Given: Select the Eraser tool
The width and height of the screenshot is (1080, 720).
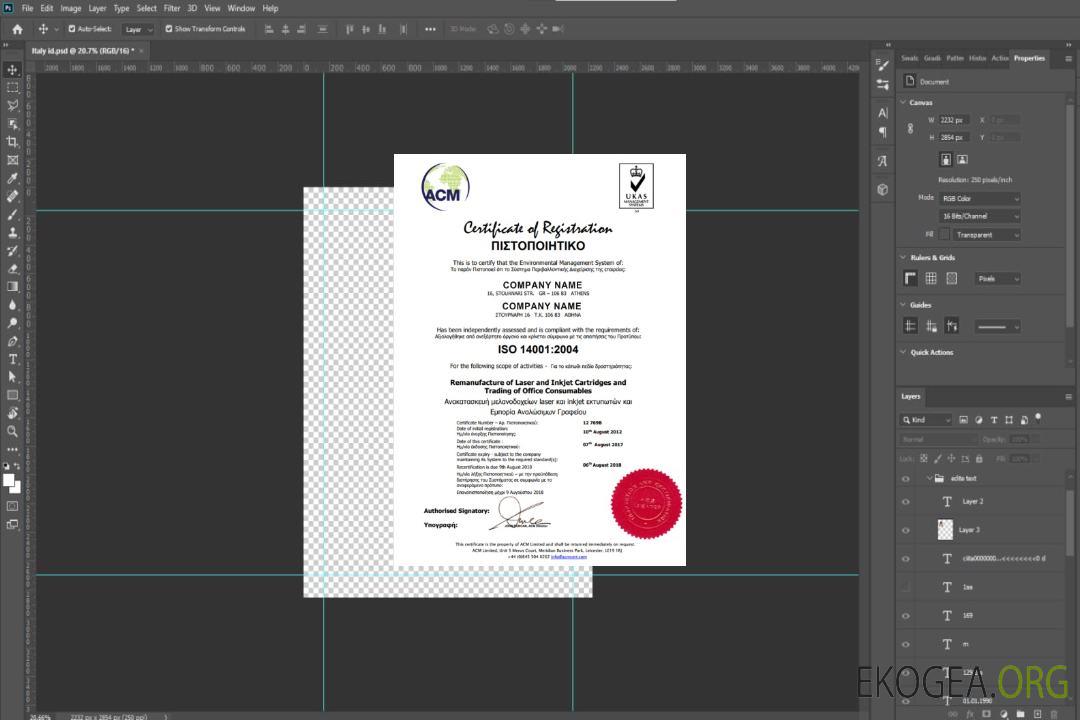Looking at the screenshot, I should 13,269.
